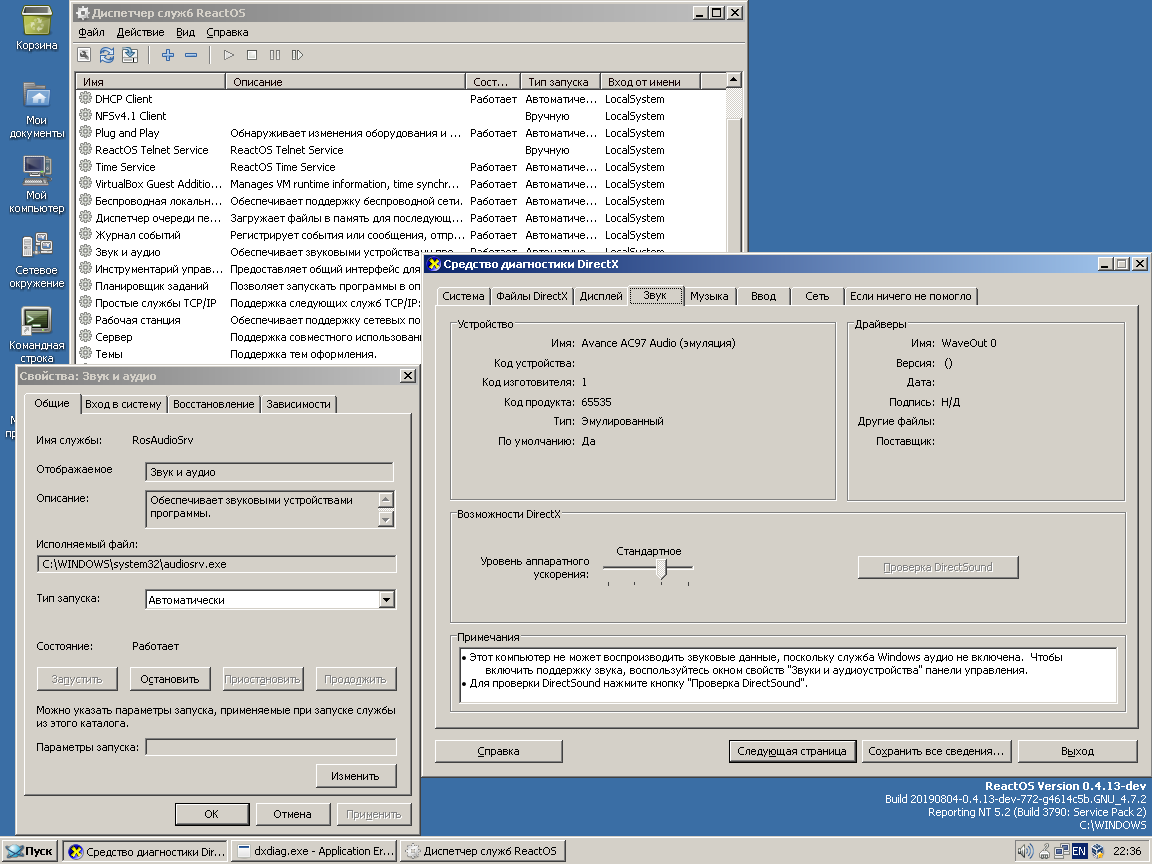Sort by the Описание column header
Screen dimensions: 1152x864
tap(345, 82)
